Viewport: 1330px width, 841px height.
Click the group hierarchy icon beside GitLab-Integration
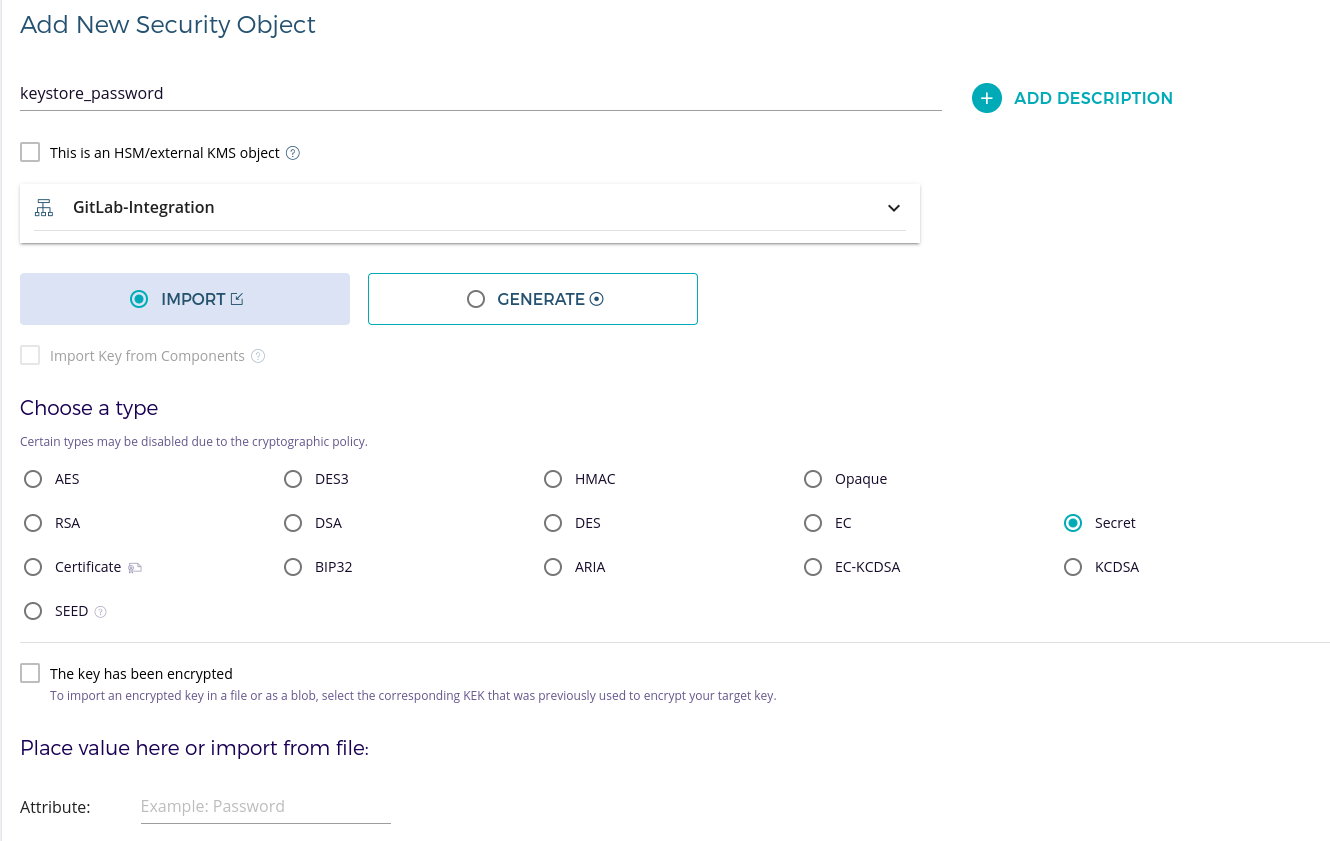pyautogui.click(x=44, y=208)
